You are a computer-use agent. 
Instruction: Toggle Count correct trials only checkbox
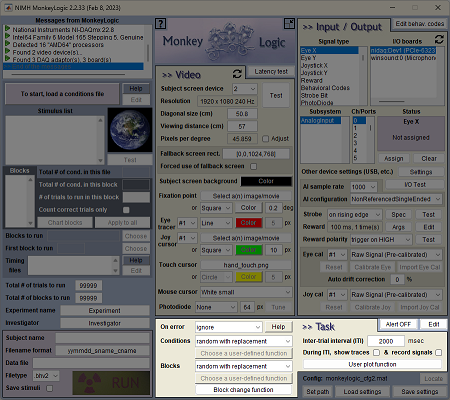[126, 210]
